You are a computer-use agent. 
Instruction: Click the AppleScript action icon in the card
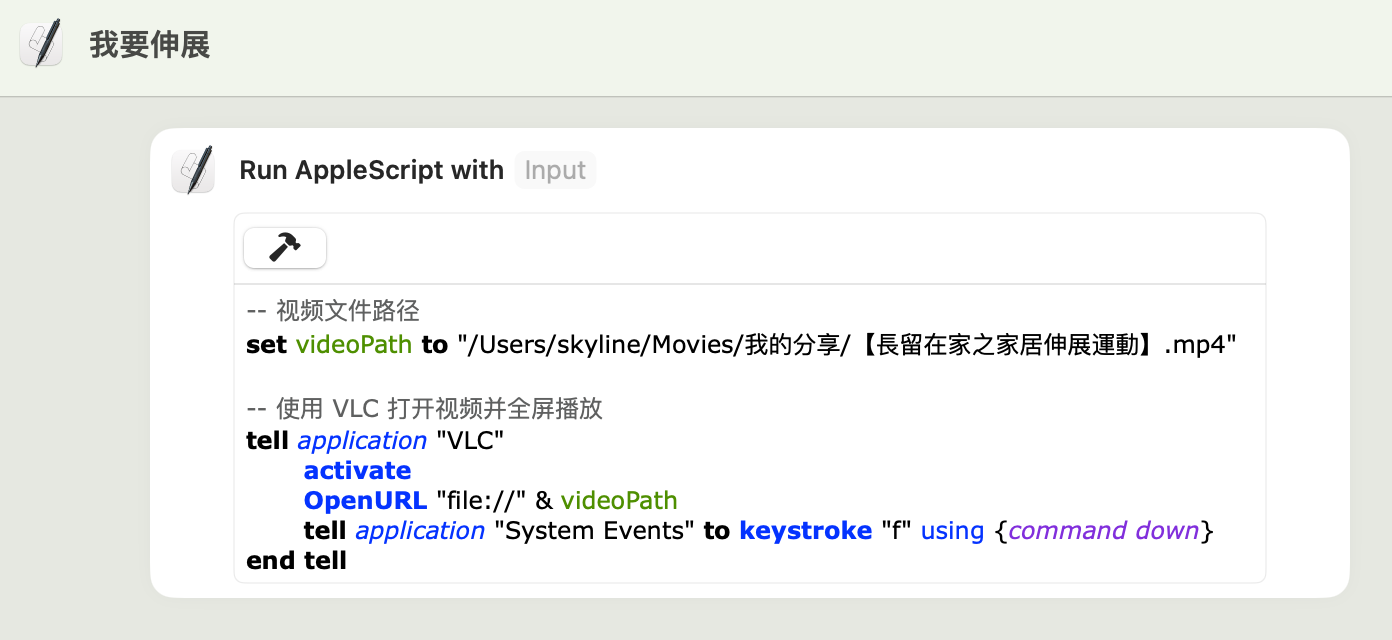[193, 170]
